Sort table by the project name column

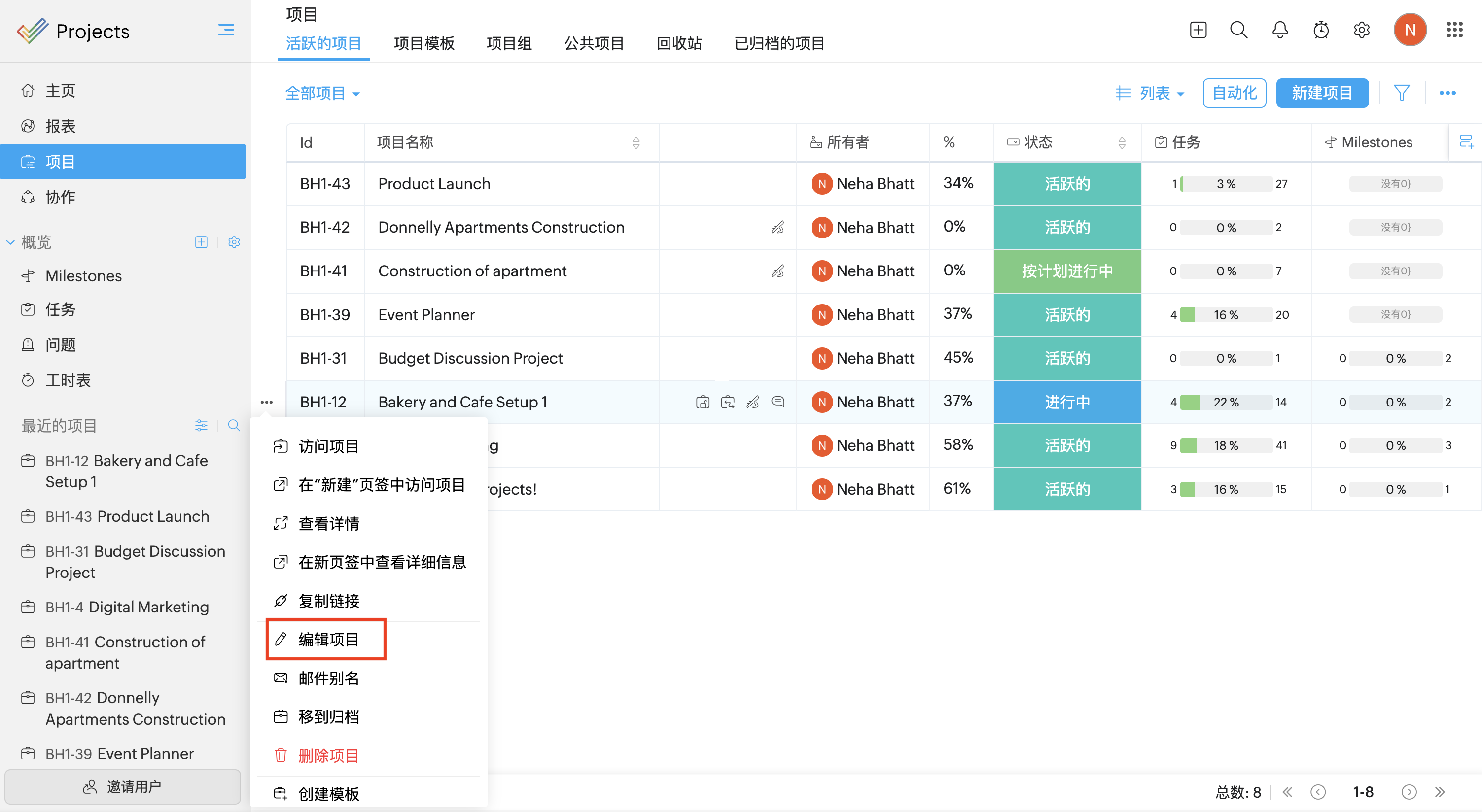click(x=635, y=142)
